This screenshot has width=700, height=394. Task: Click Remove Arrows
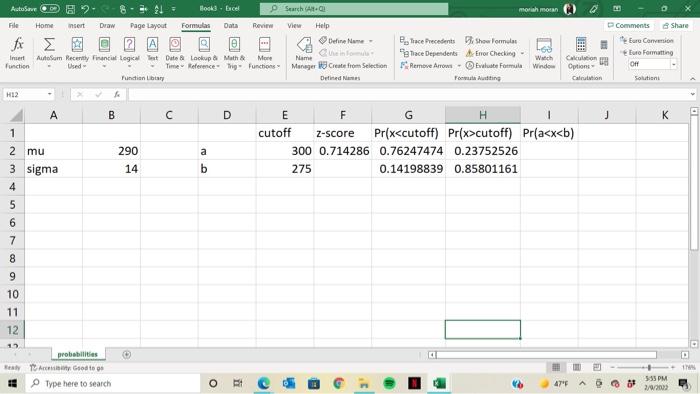pyautogui.click(x=426, y=66)
